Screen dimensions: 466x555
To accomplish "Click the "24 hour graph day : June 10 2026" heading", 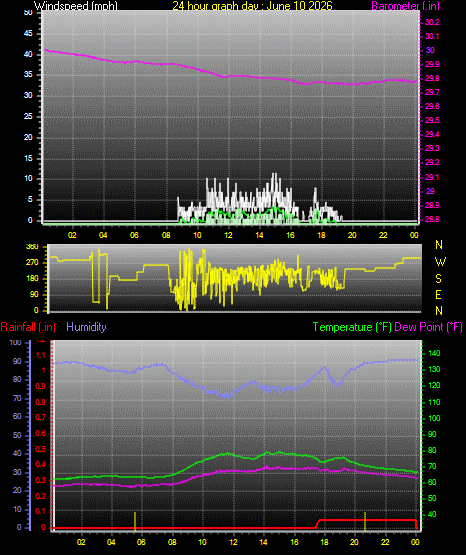I will pyautogui.click(x=252, y=5).
